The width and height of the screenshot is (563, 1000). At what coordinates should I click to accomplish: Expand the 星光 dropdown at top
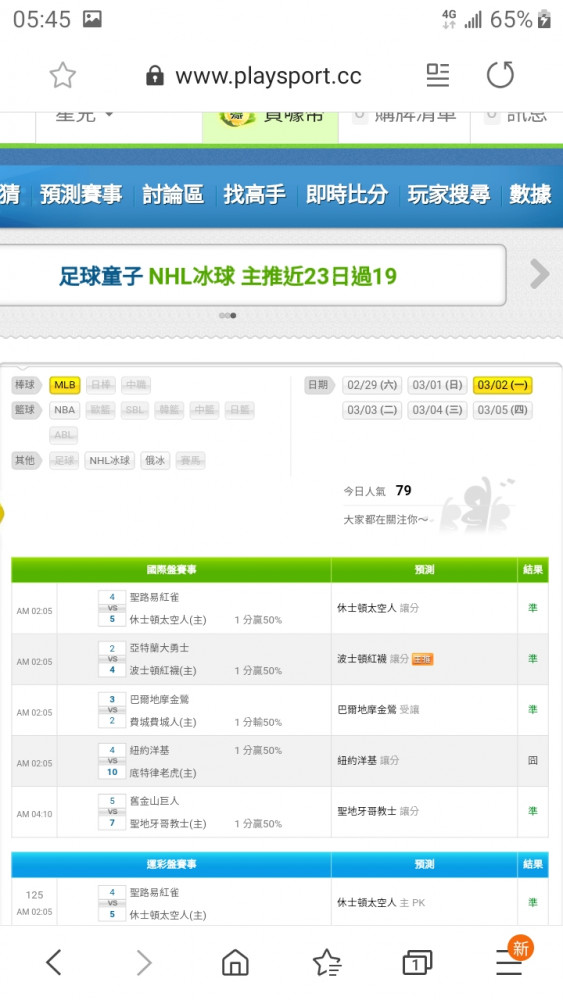pyautogui.click(x=84, y=116)
